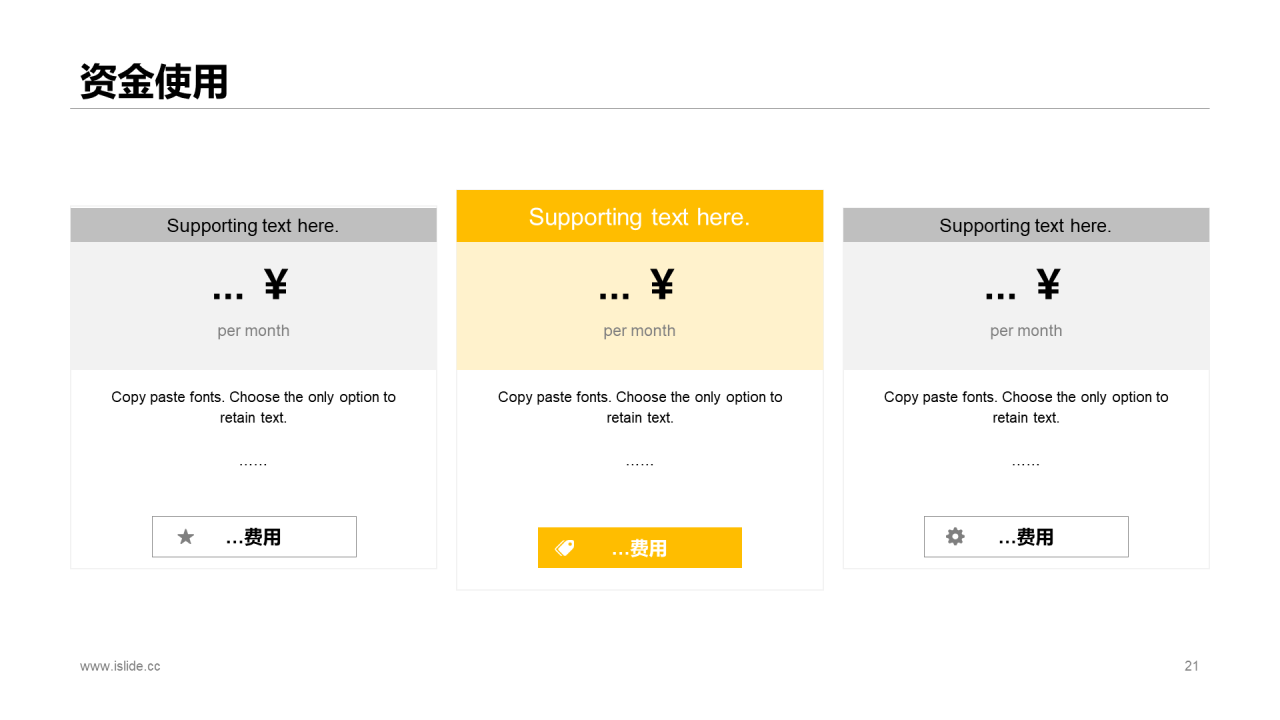This screenshot has width=1280, height=720.
Task: Select the slide title "资金使用"
Action: coord(154,82)
